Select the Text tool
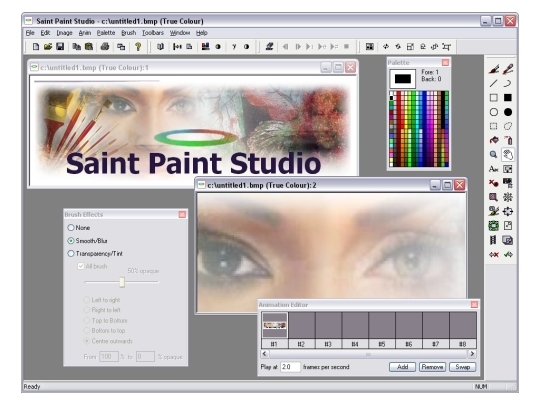The width and height of the screenshot is (540, 405). coord(494,169)
